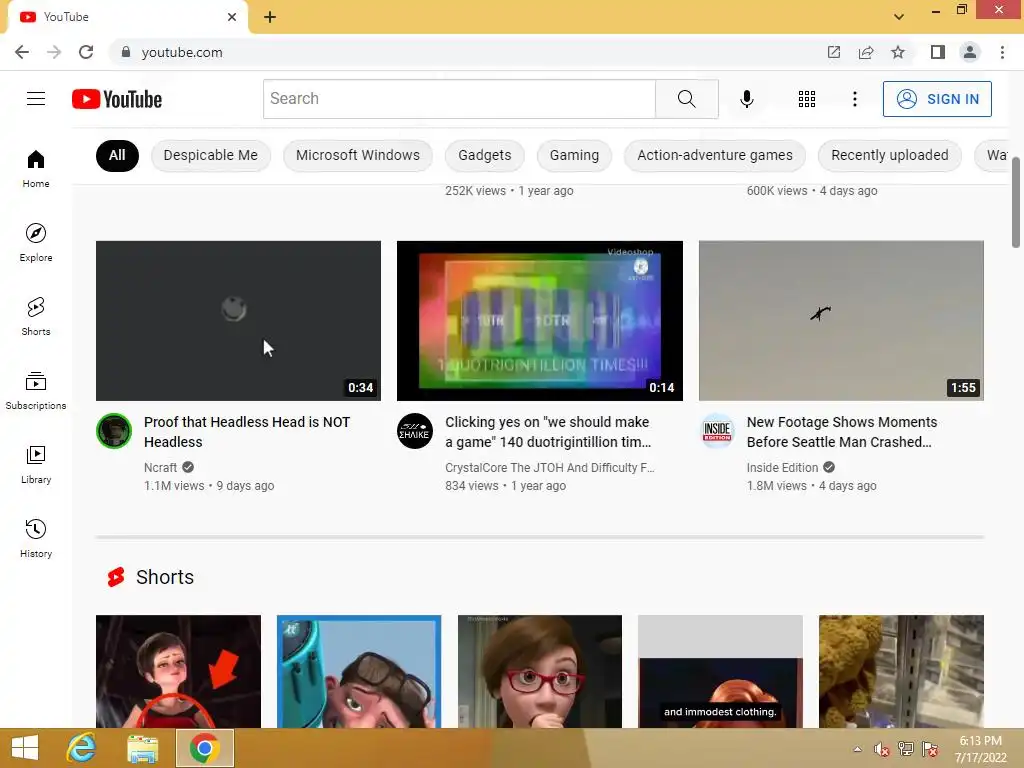The width and height of the screenshot is (1024, 768).
Task: Click the YouTube logo
Action: click(x=117, y=99)
